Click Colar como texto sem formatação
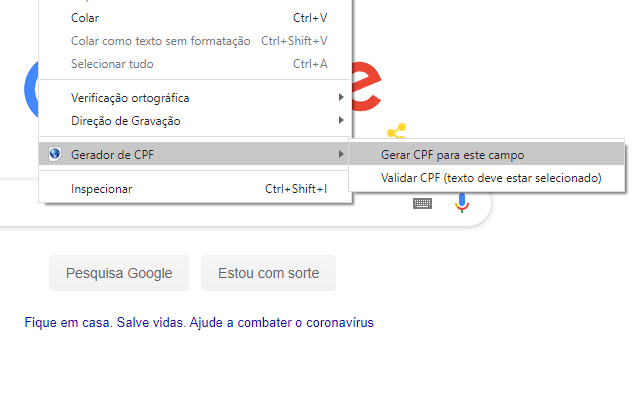The height and width of the screenshot is (400, 640). click(160, 41)
